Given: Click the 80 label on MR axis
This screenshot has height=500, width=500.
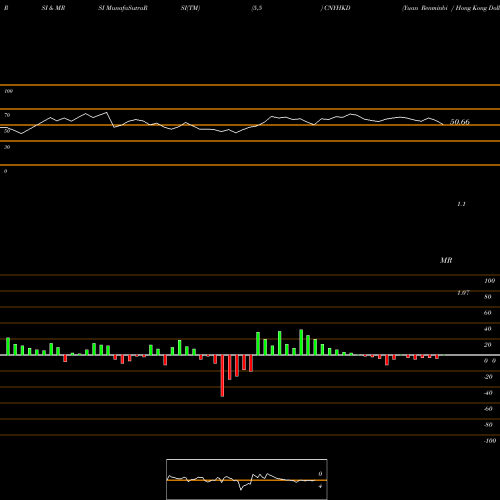Looking at the screenshot, I should pyautogui.click(x=488, y=297).
